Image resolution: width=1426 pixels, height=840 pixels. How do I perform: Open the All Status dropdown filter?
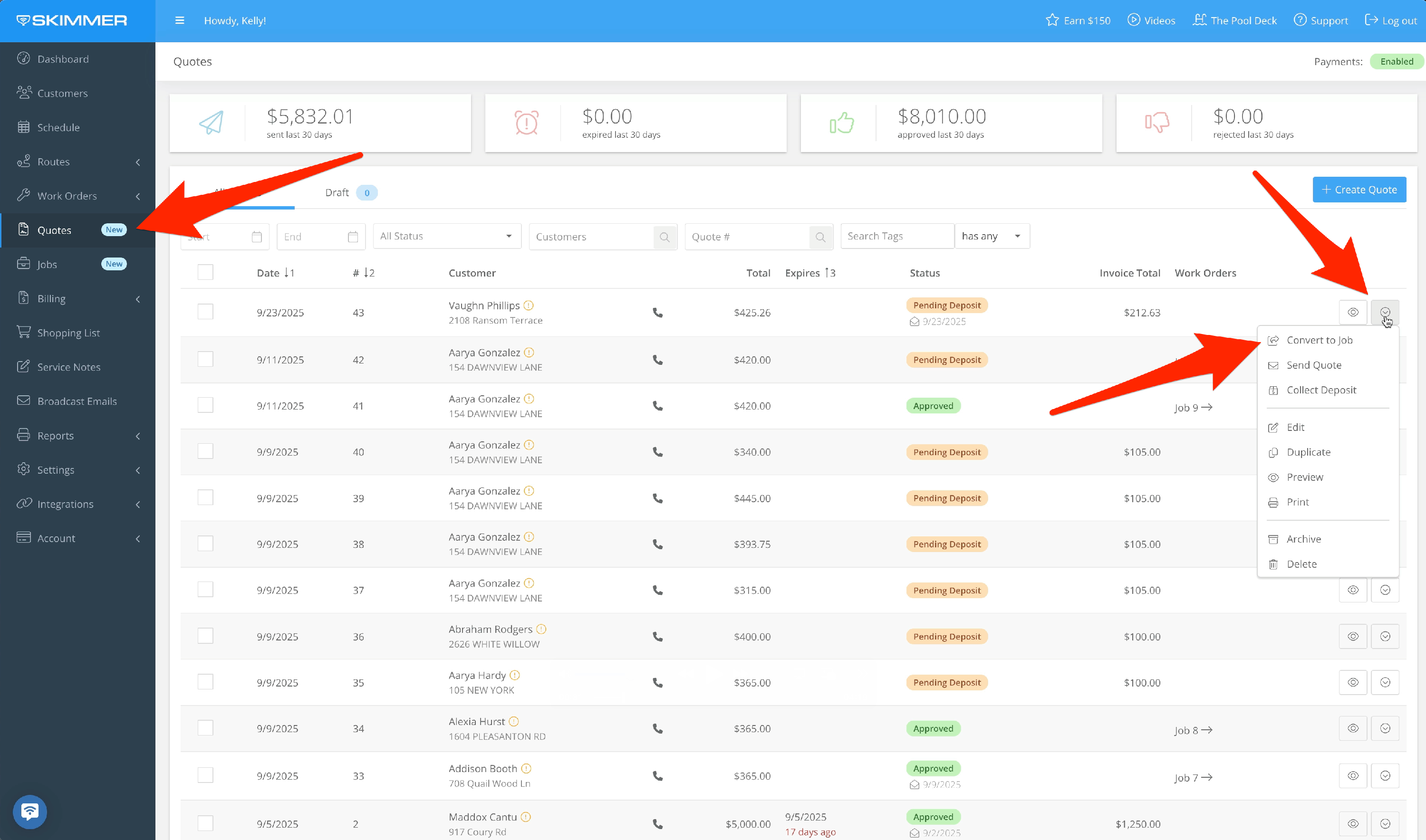click(446, 237)
